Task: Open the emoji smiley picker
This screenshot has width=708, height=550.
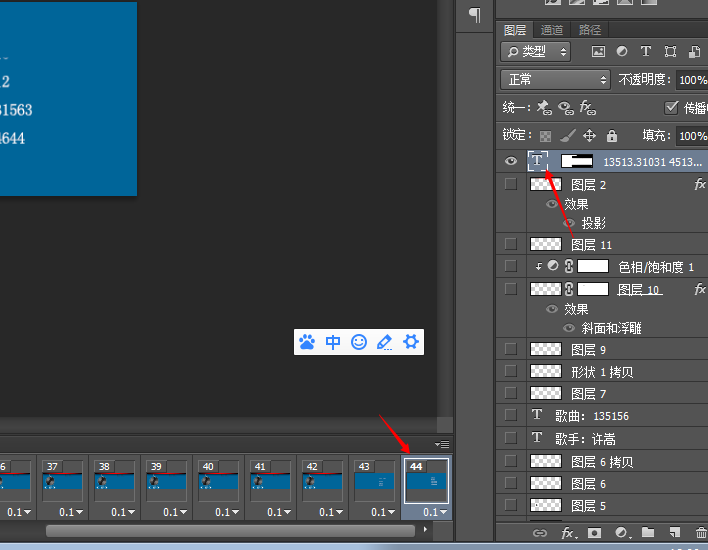Action: 359,342
